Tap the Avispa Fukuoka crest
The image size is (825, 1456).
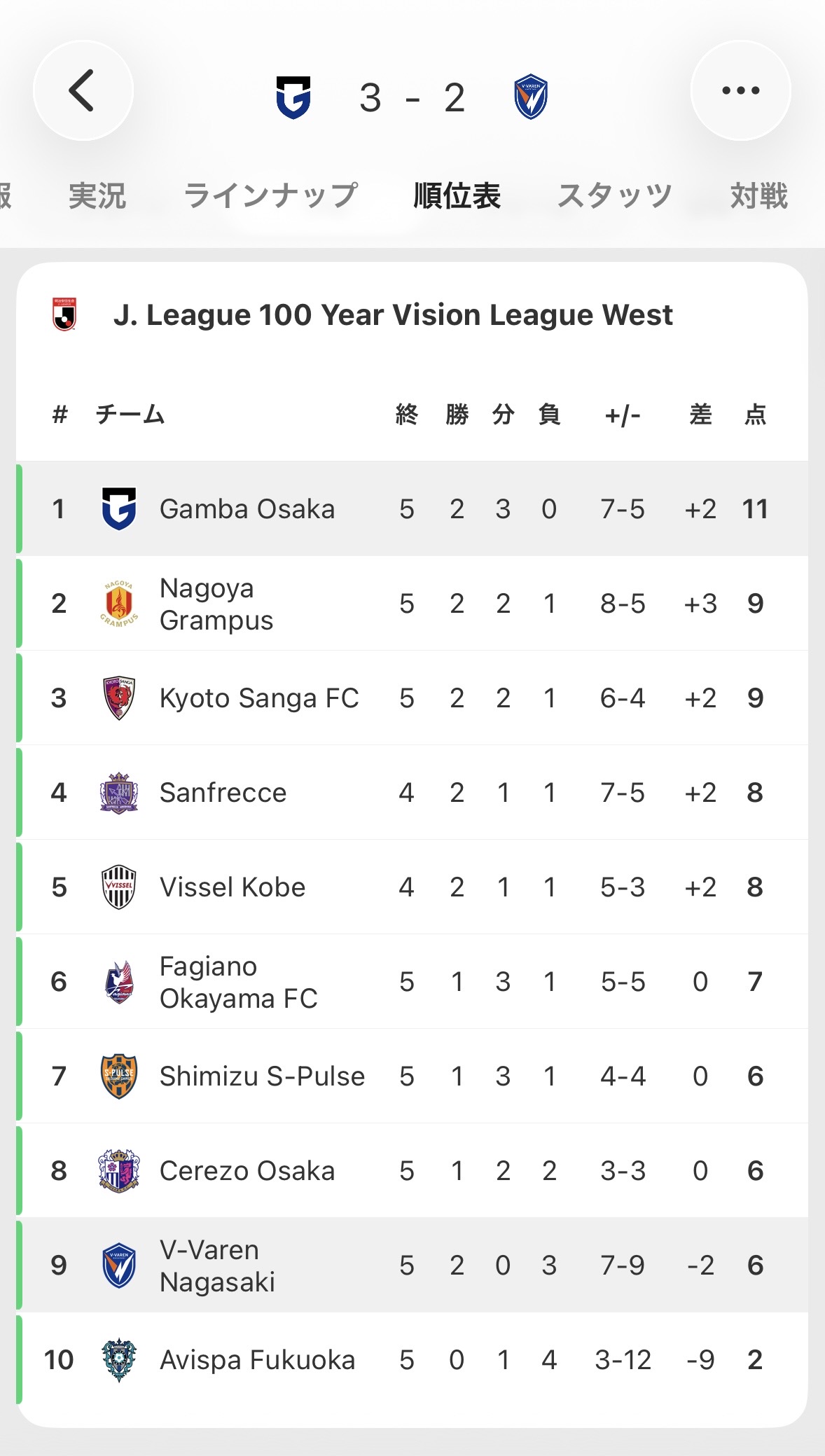click(x=119, y=1360)
